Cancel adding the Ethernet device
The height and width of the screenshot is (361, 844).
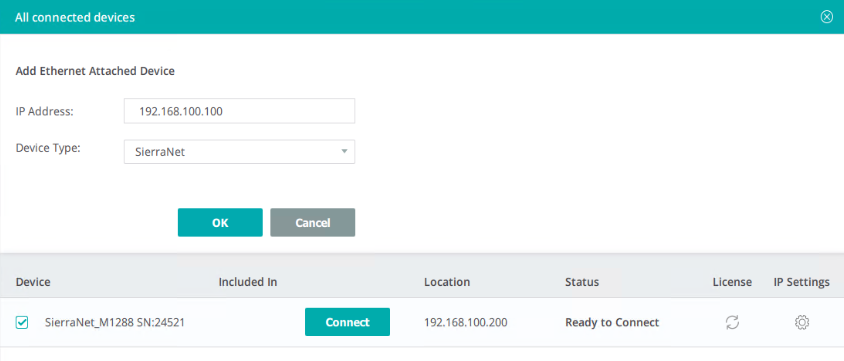coord(312,222)
